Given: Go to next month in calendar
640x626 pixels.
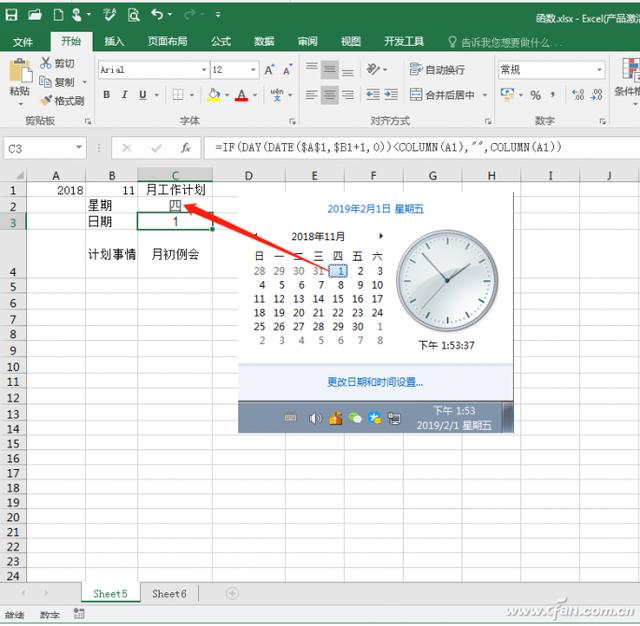Looking at the screenshot, I should [x=381, y=236].
